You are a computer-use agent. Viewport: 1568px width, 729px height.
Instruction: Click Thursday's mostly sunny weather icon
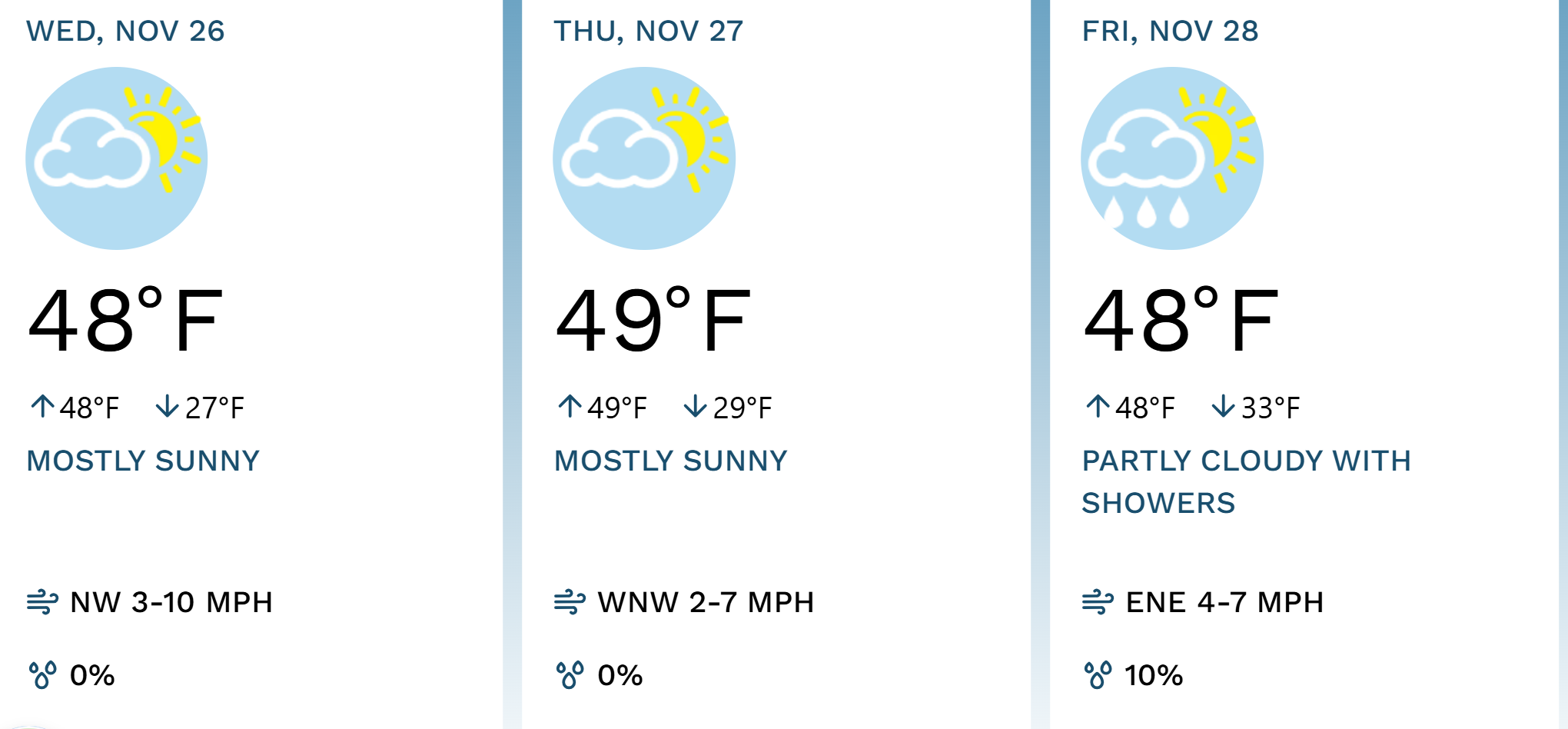[644, 158]
